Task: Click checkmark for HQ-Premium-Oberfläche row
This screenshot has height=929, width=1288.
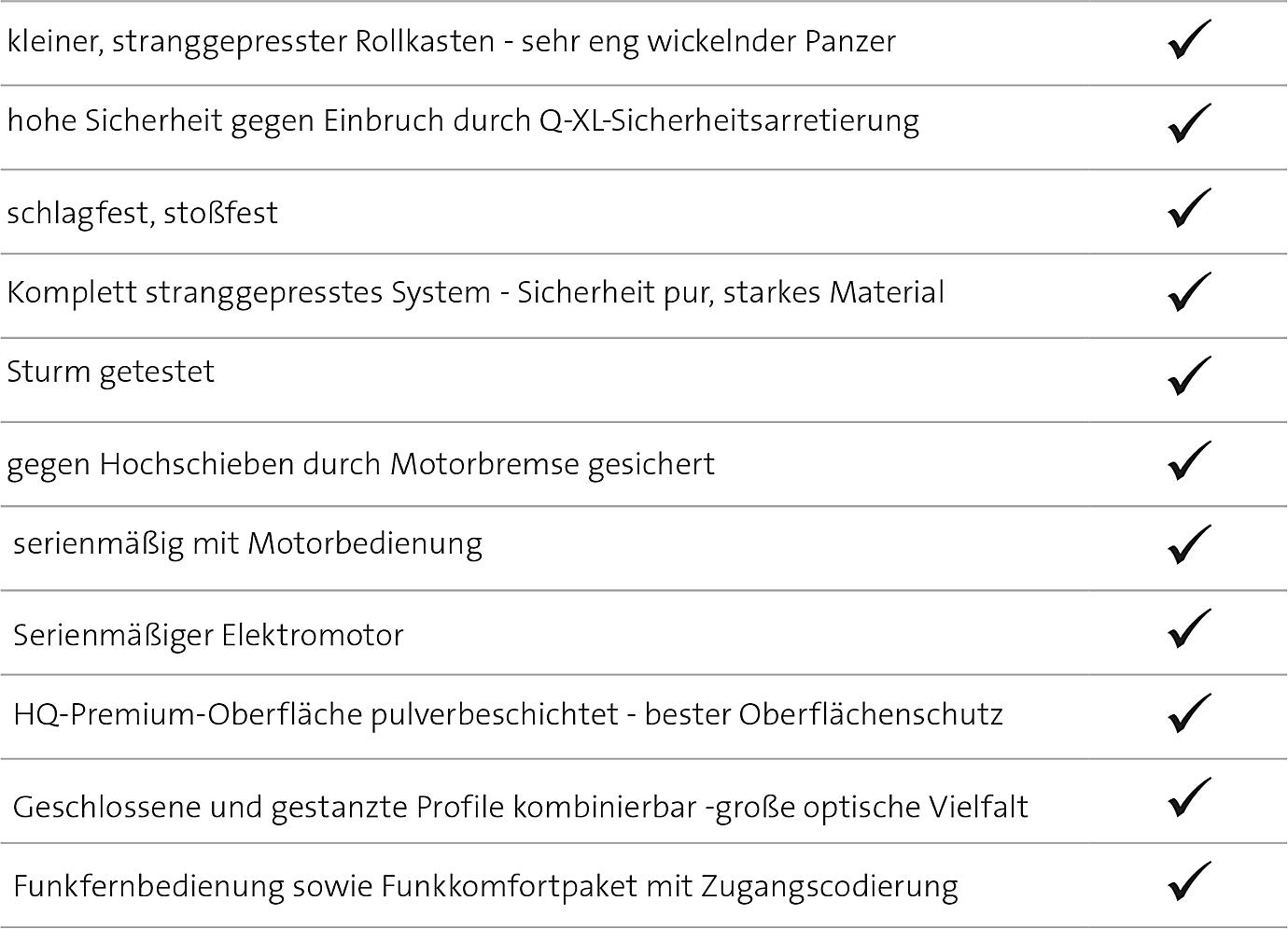Action: click(1189, 712)
